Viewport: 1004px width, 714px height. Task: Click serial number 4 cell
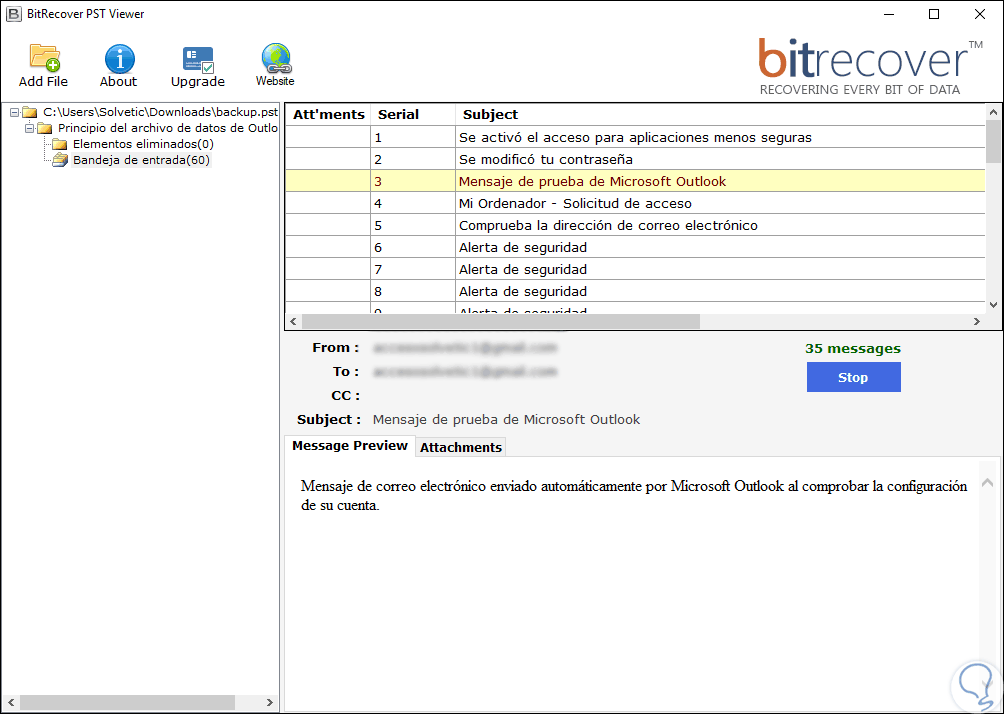413,204
